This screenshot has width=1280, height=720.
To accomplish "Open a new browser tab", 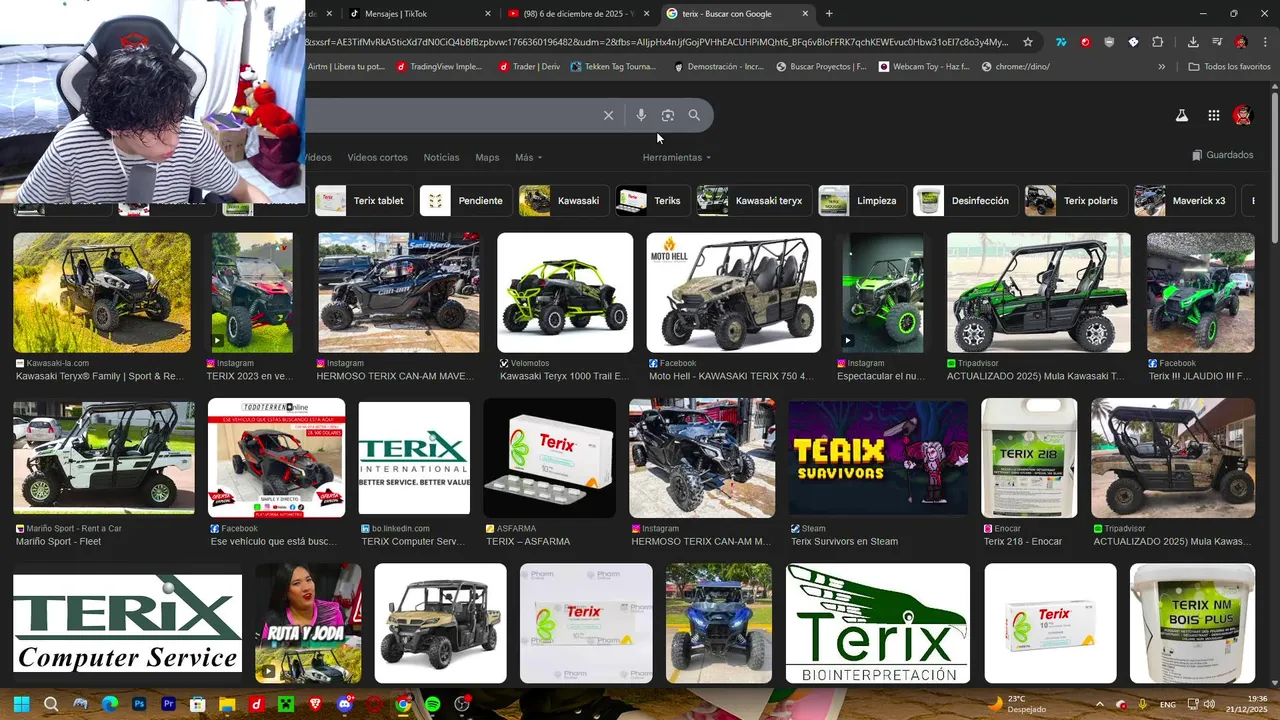I will pos(829,13).
